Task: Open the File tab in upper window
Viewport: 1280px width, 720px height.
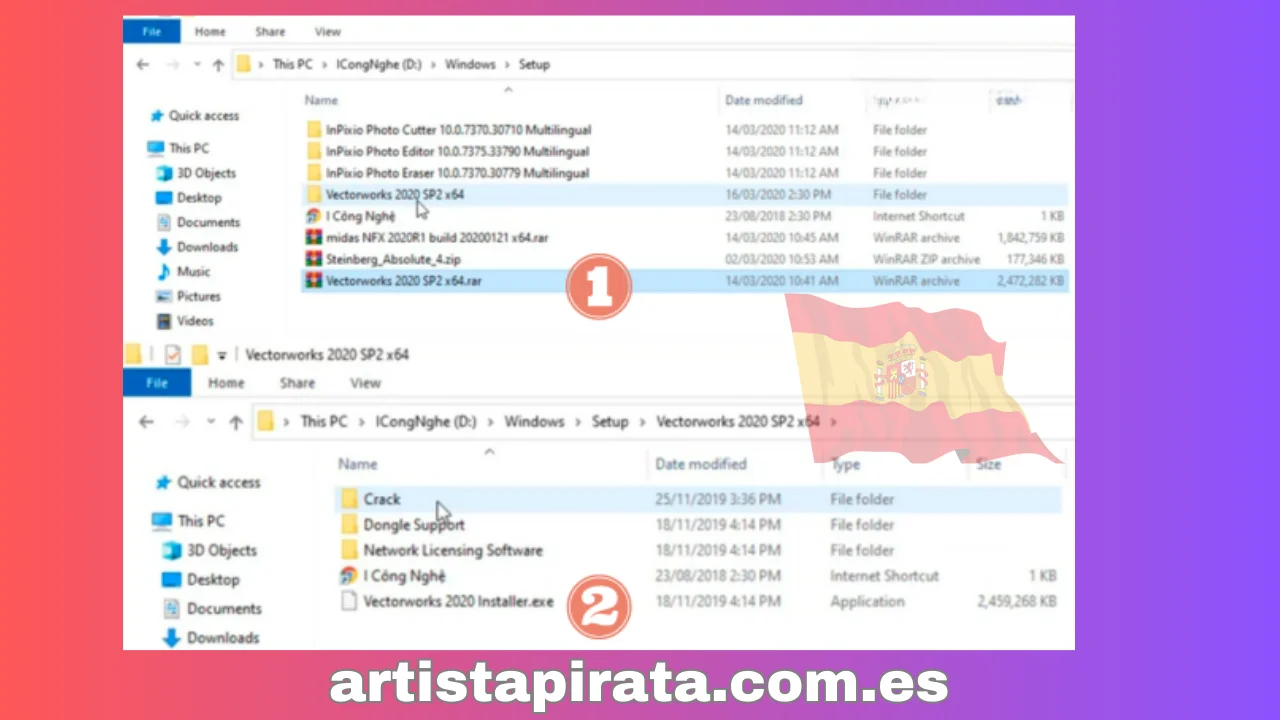Action: 151,31
